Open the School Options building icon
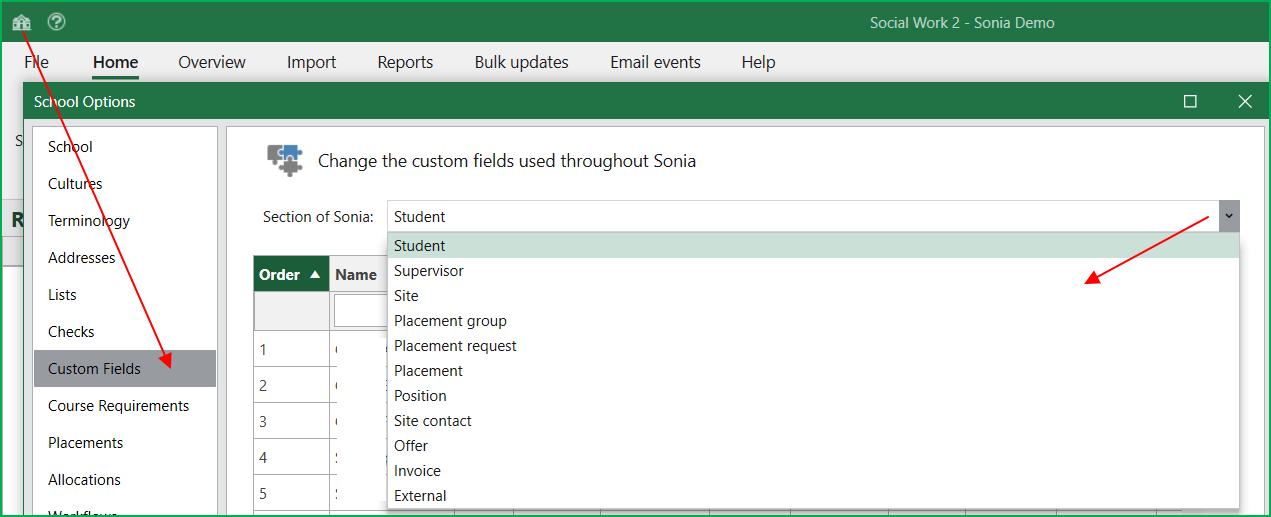1271x517 pixels. (x=21, y=21)
